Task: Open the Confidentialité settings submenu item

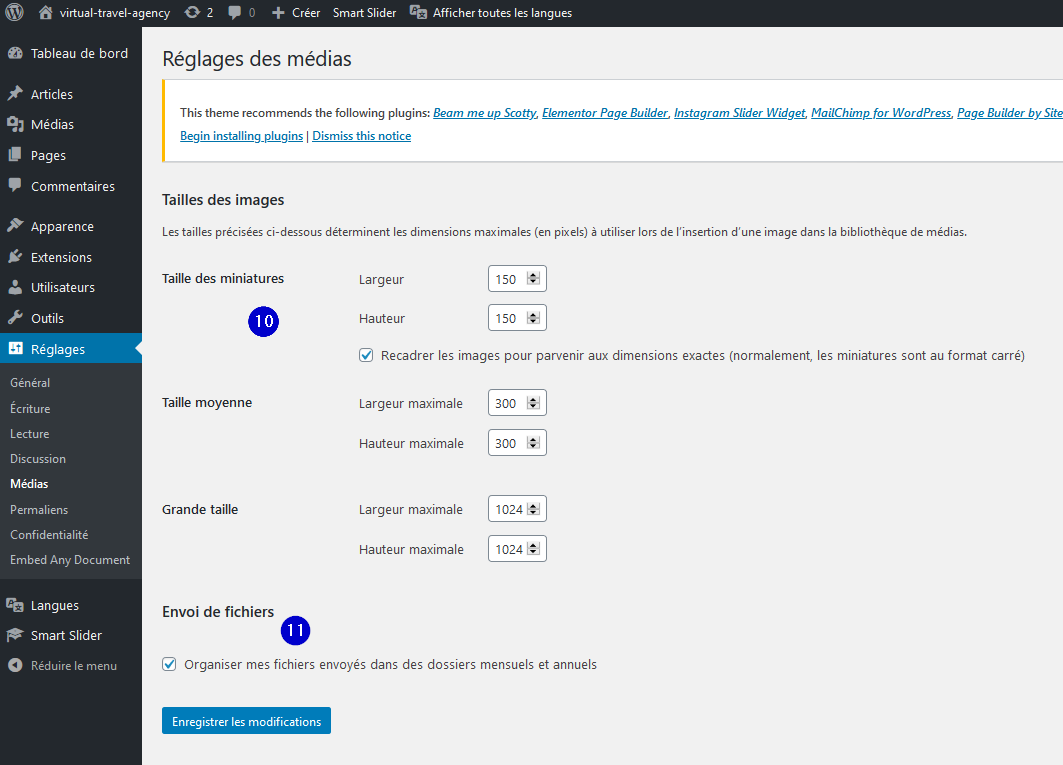Action: tap(49, 535)
